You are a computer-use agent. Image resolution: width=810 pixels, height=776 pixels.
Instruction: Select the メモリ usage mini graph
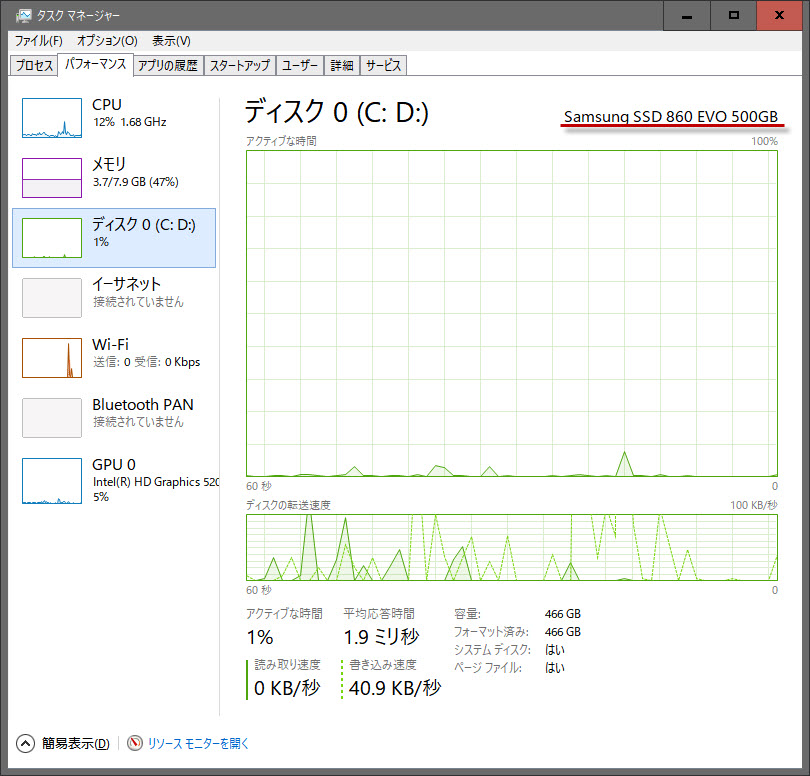pyautogui.click(x=52, y=178)
